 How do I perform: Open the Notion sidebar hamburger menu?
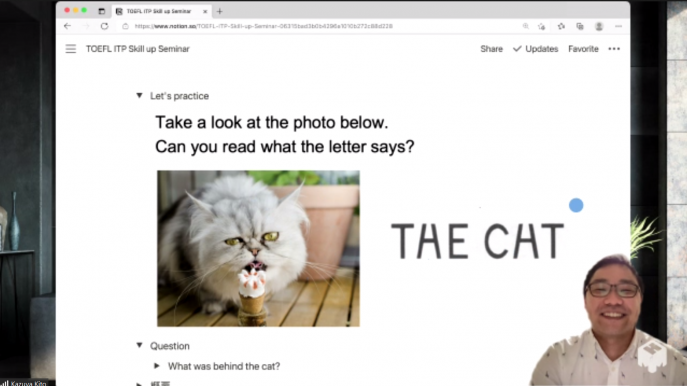(x=71, y=49)
